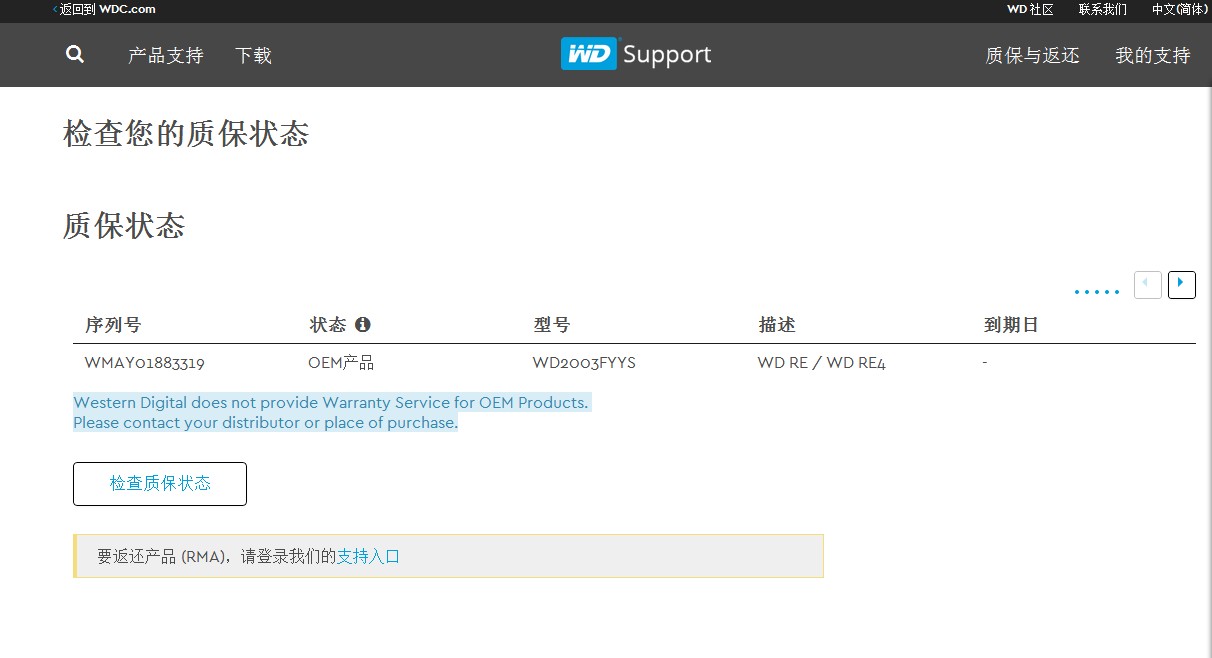Click model number WD2003FYYS
The width and height of the screenshot is (1212, 658).
(x=584, y=363)
